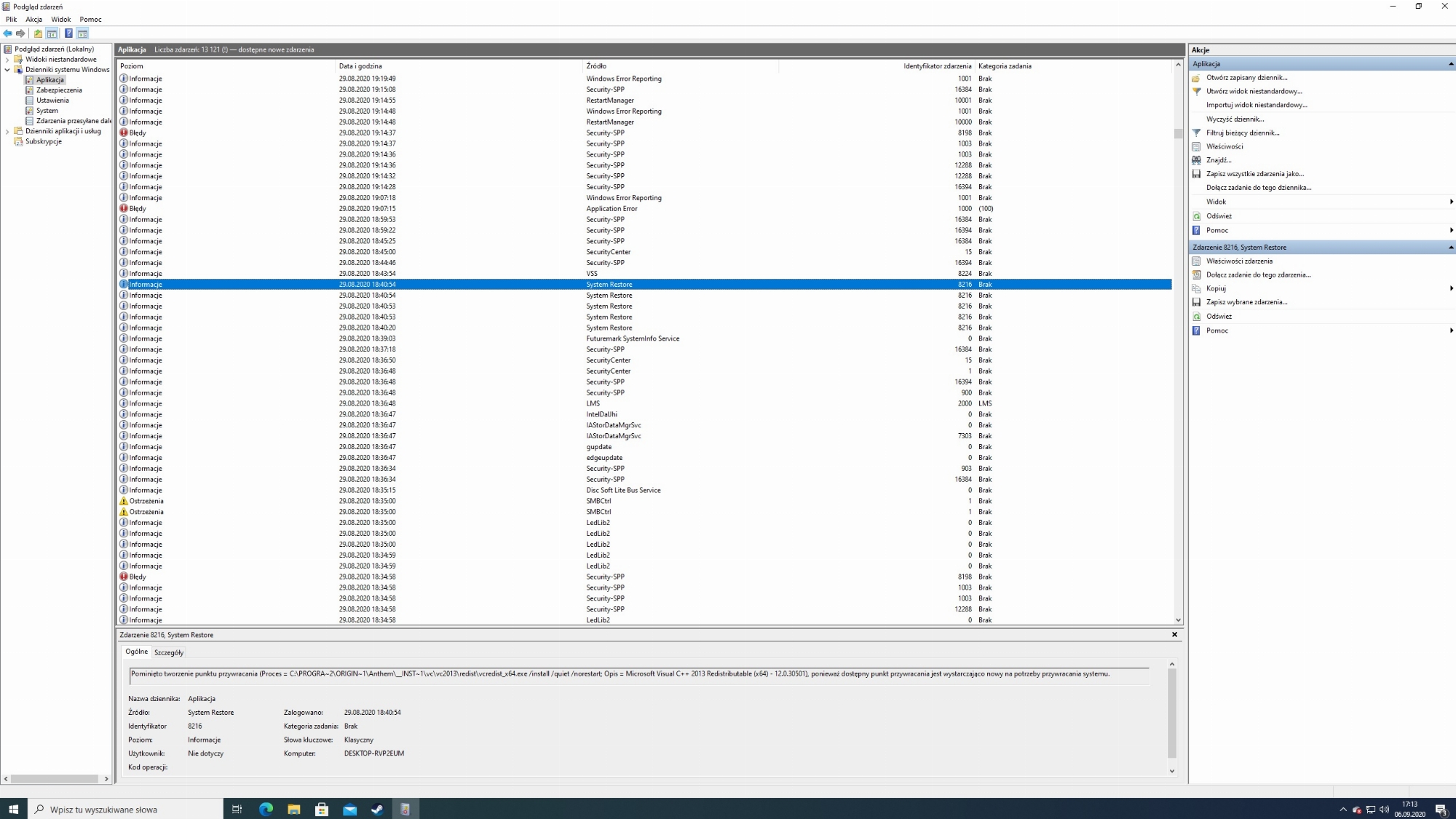Collapse the Dzienniki systemu Windows node
1456x819 pixels.
pyautogui.click(x=7, y=70)
